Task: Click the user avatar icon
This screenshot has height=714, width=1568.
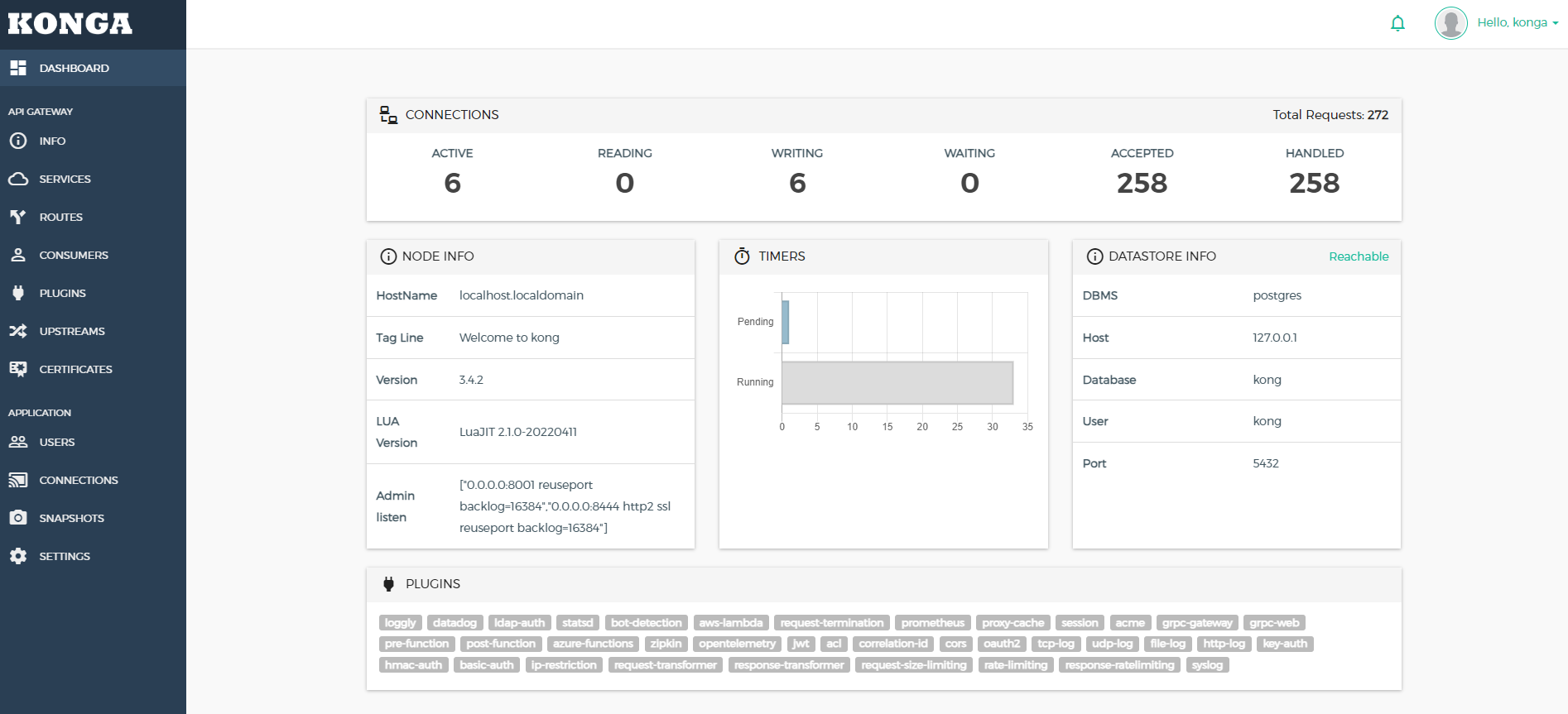Action: (1450, 23)
